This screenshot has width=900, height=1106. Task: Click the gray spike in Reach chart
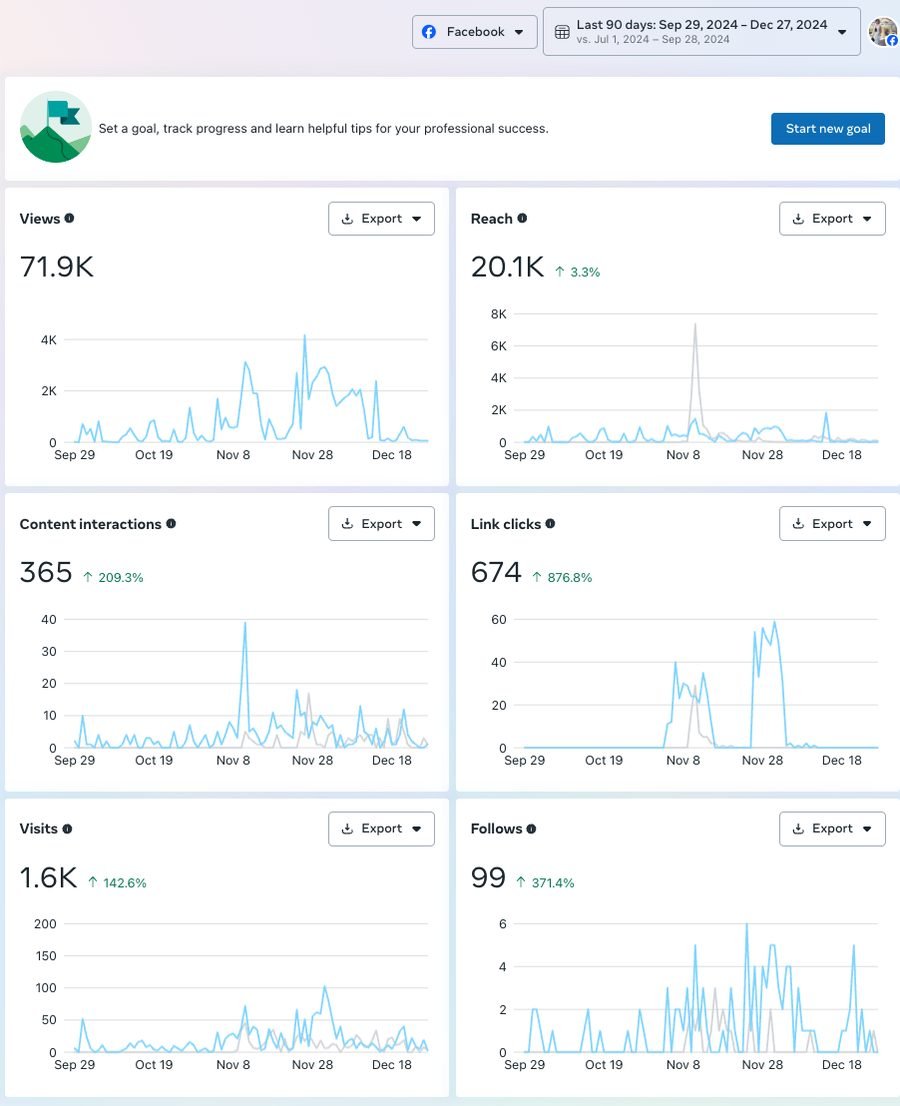click(695, 326)
